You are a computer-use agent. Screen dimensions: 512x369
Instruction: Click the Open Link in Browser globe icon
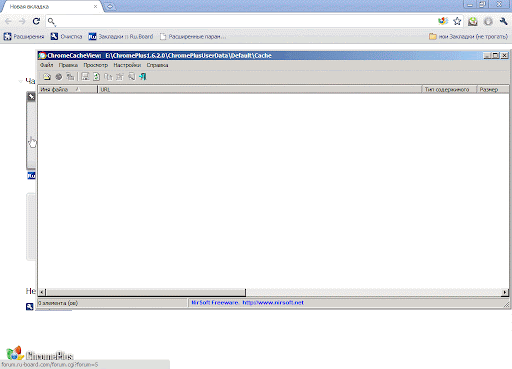point(59,77)
